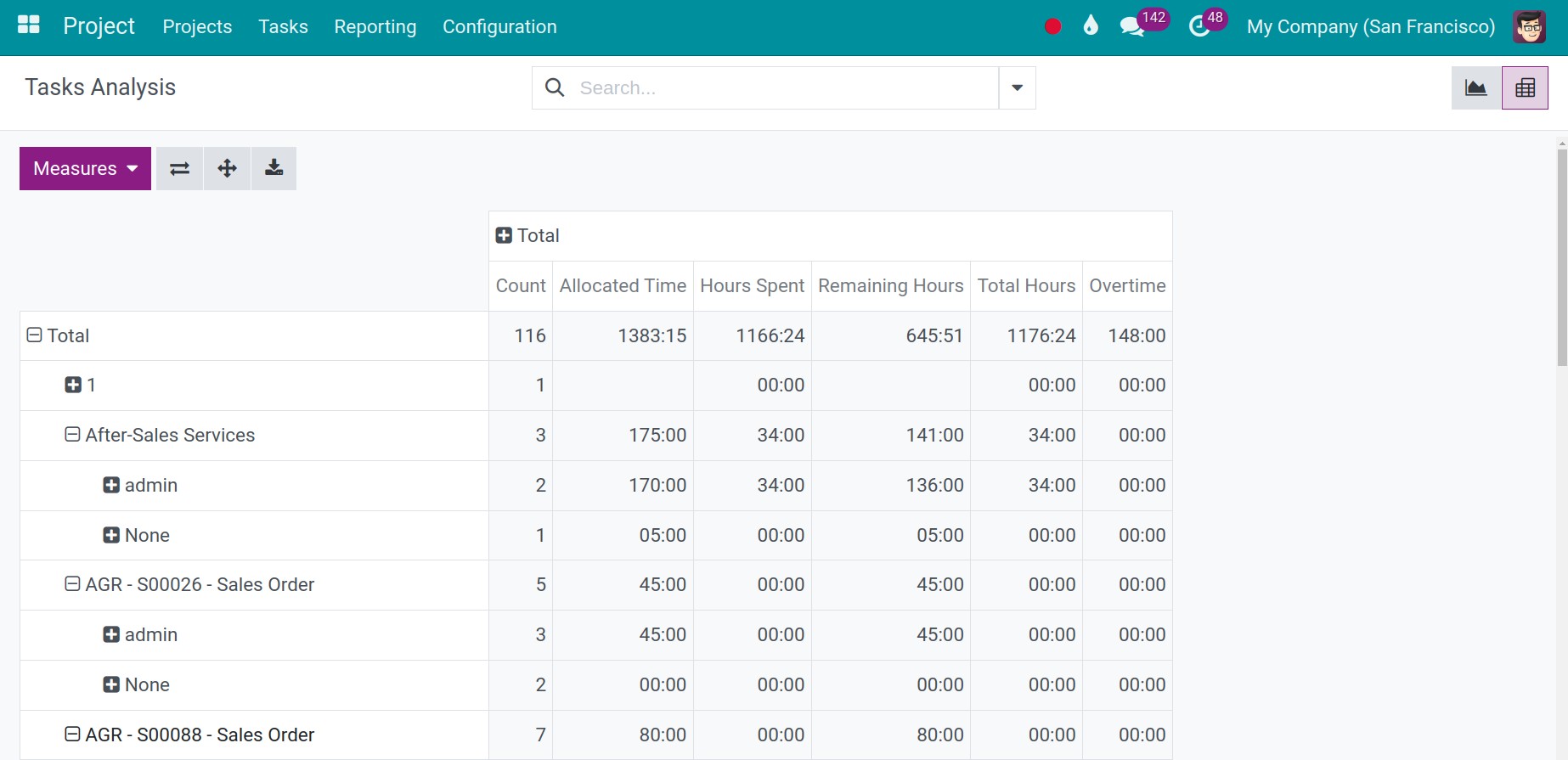Image resolution: width=1568 pixels, height=760 pixels.
Task: Switch to pivot table view
Action: pyautogui.click(x=1525, y=87)
